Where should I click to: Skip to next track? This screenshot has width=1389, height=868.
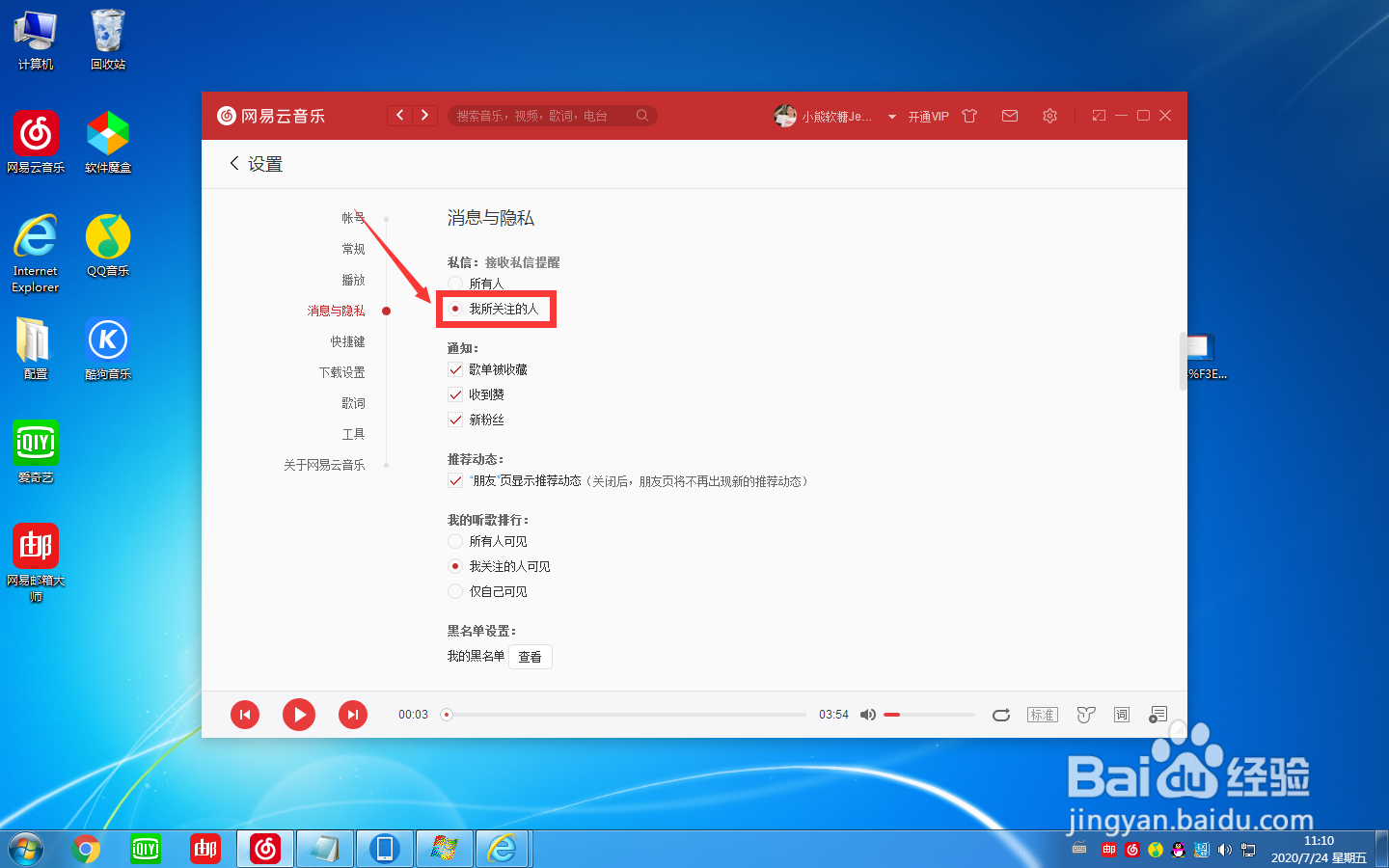pos(353,715)
